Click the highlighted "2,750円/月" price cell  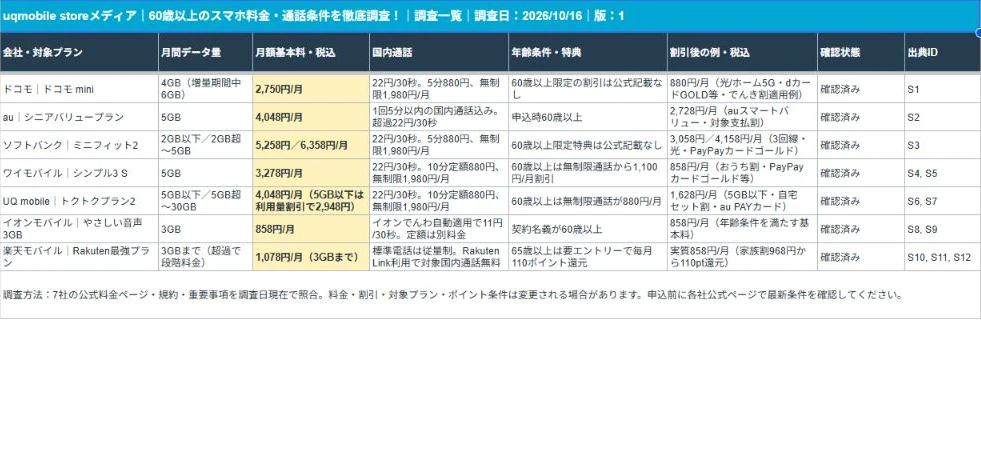(311, 89)
